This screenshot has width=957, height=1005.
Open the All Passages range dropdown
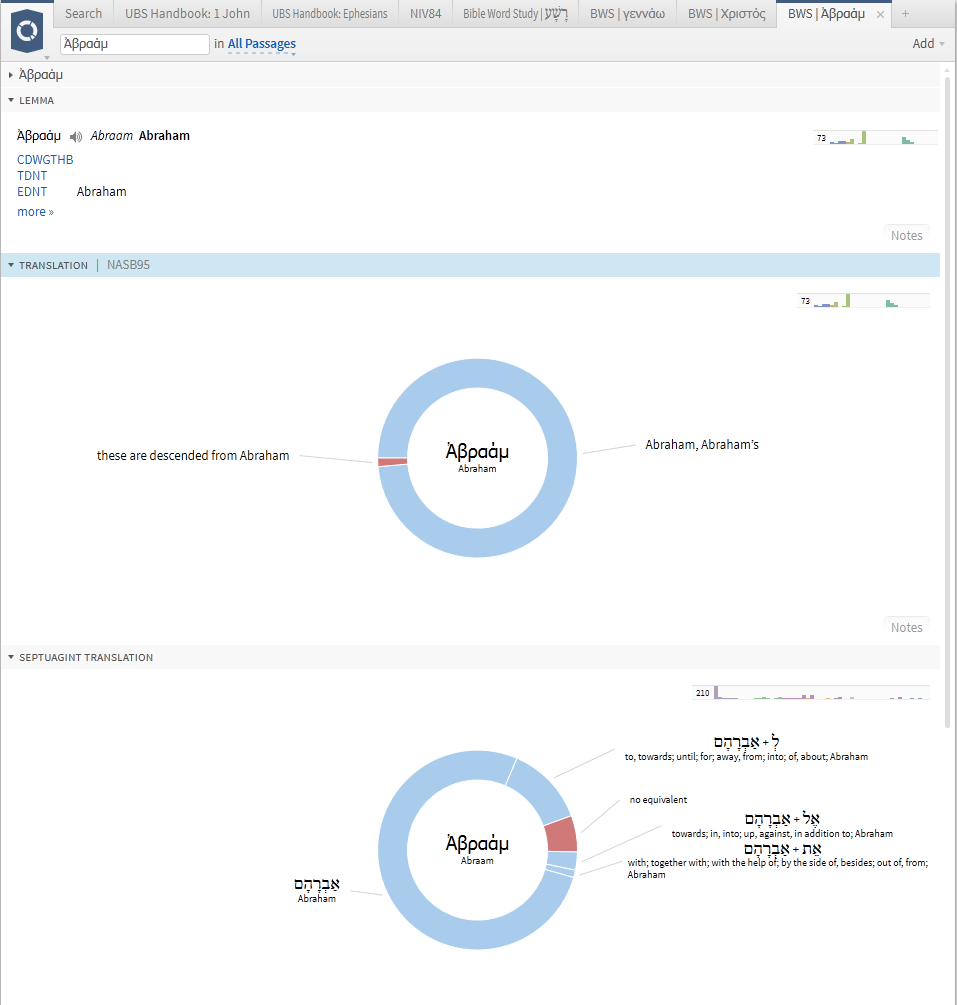point(262,44)
